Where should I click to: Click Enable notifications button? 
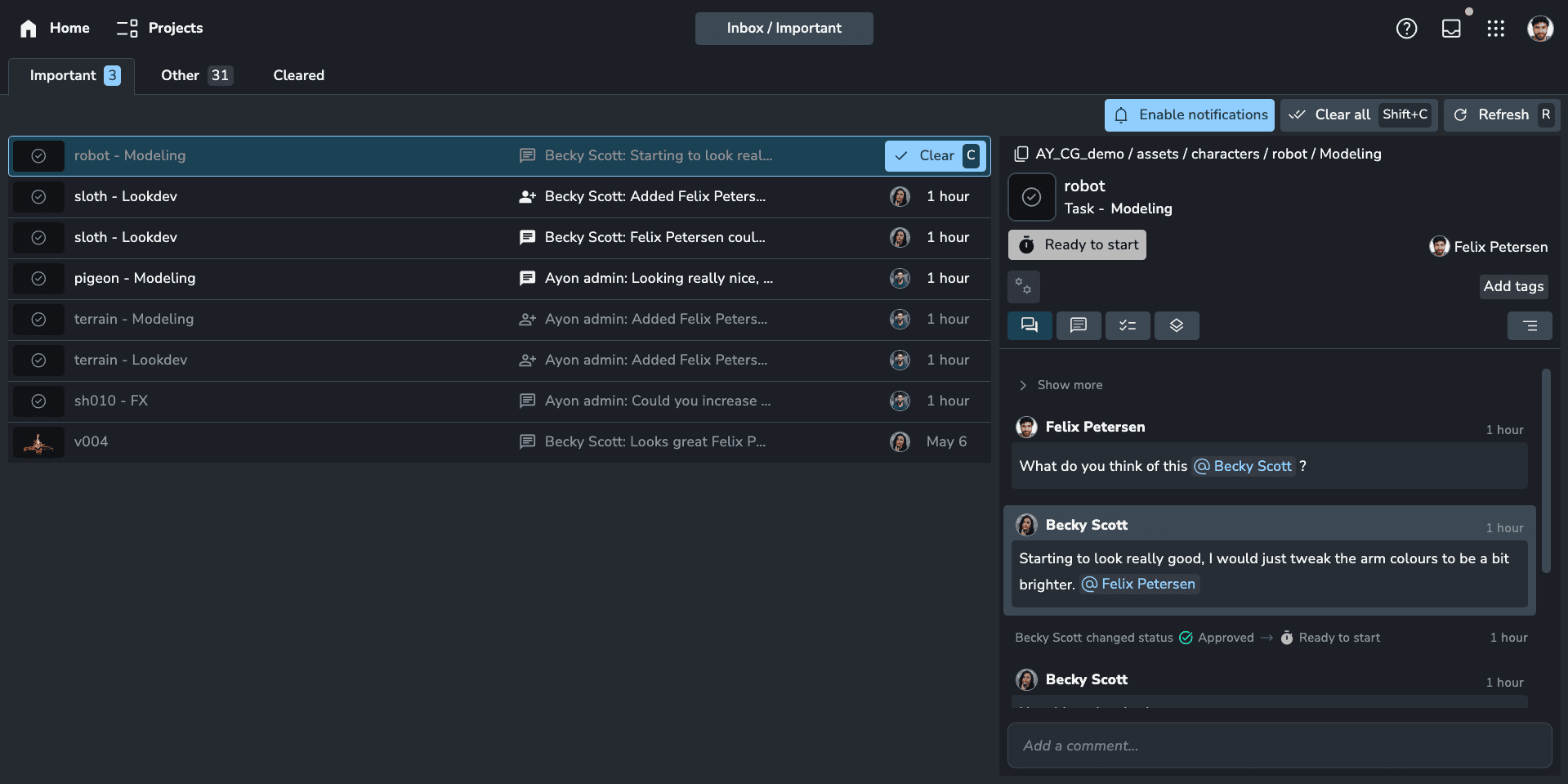[x=1191, y=115]
